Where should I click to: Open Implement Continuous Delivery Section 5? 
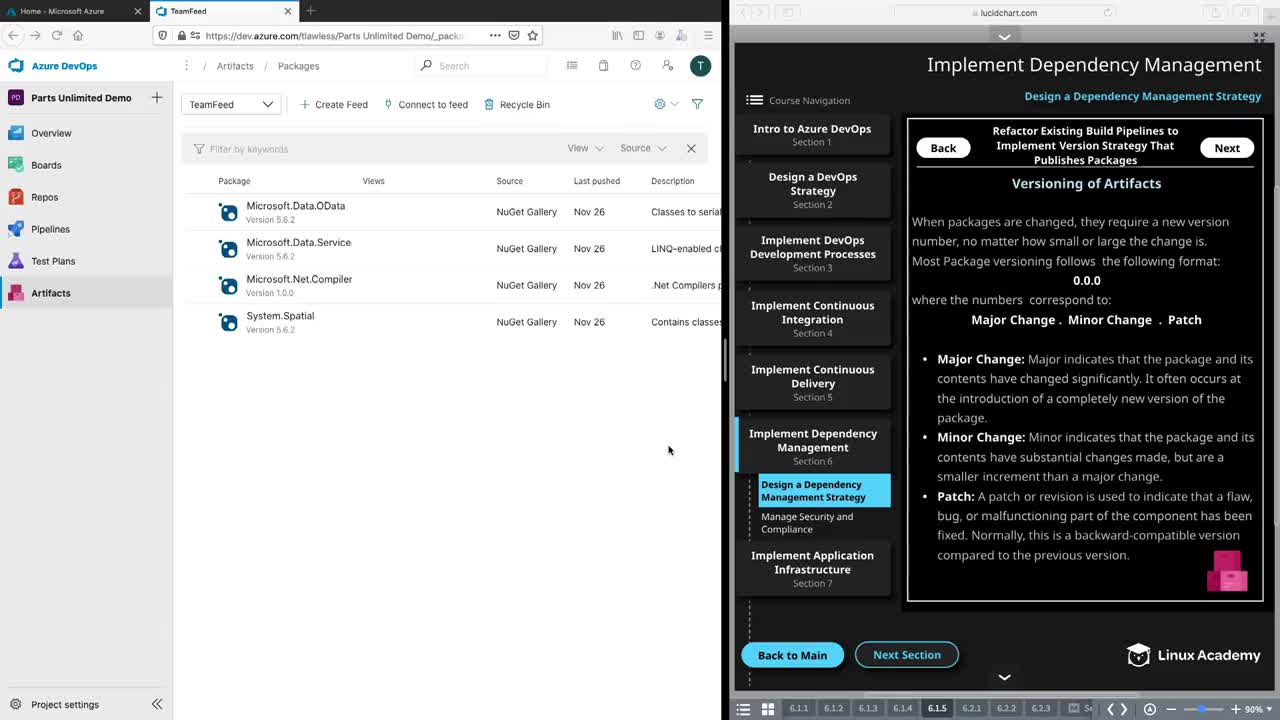pyautogui.click(x=812, y=383)
